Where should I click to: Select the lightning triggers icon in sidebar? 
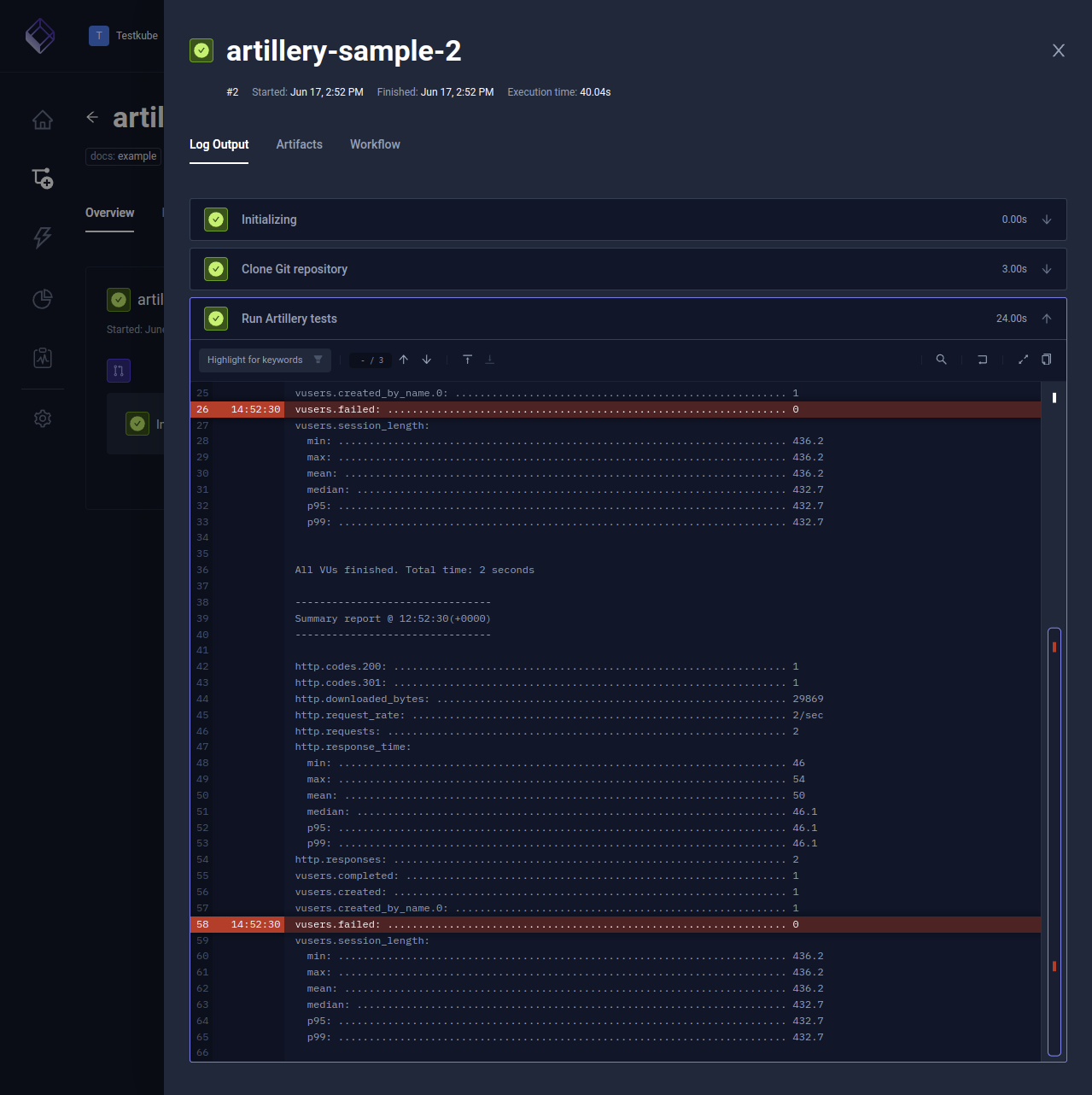(43, 238)
